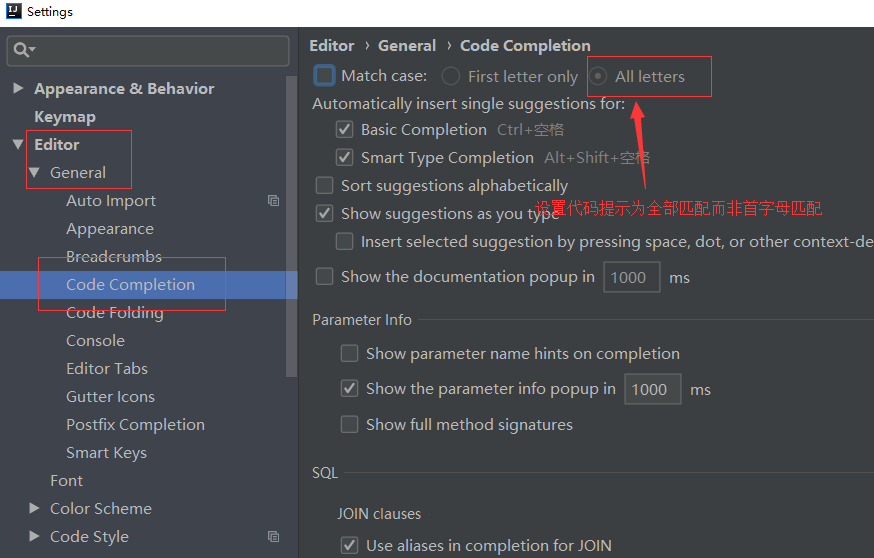Expand the Appearance & Behavior section
The height and width of the screenshot is (558, 874).
18,88
